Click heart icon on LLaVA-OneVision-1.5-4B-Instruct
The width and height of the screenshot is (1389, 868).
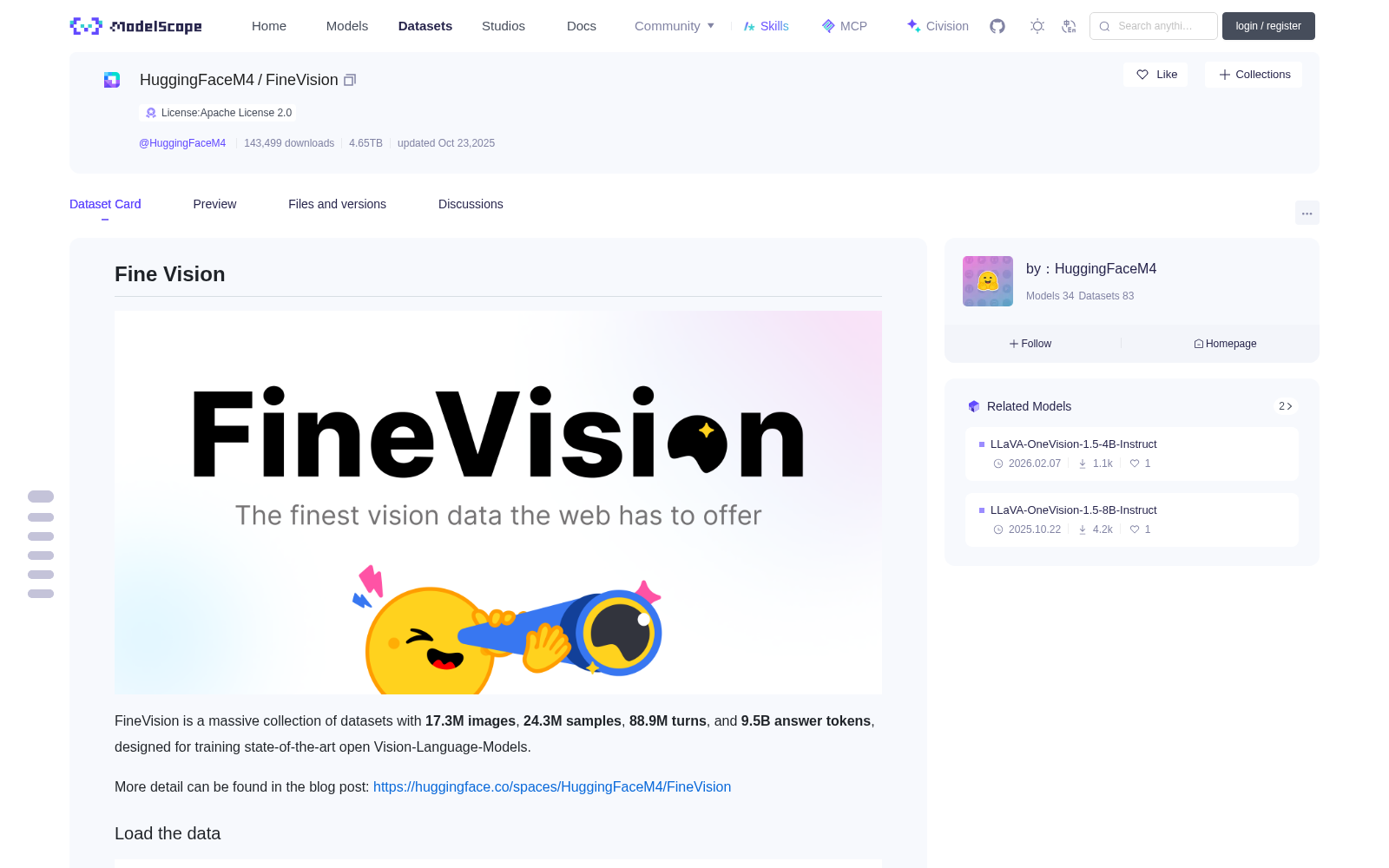pos(1134,464)
